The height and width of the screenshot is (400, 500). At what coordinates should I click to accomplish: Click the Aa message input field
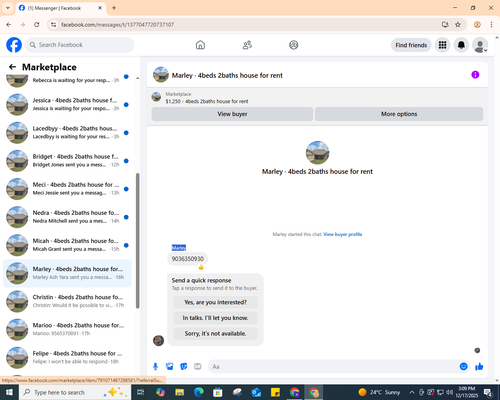333,367
